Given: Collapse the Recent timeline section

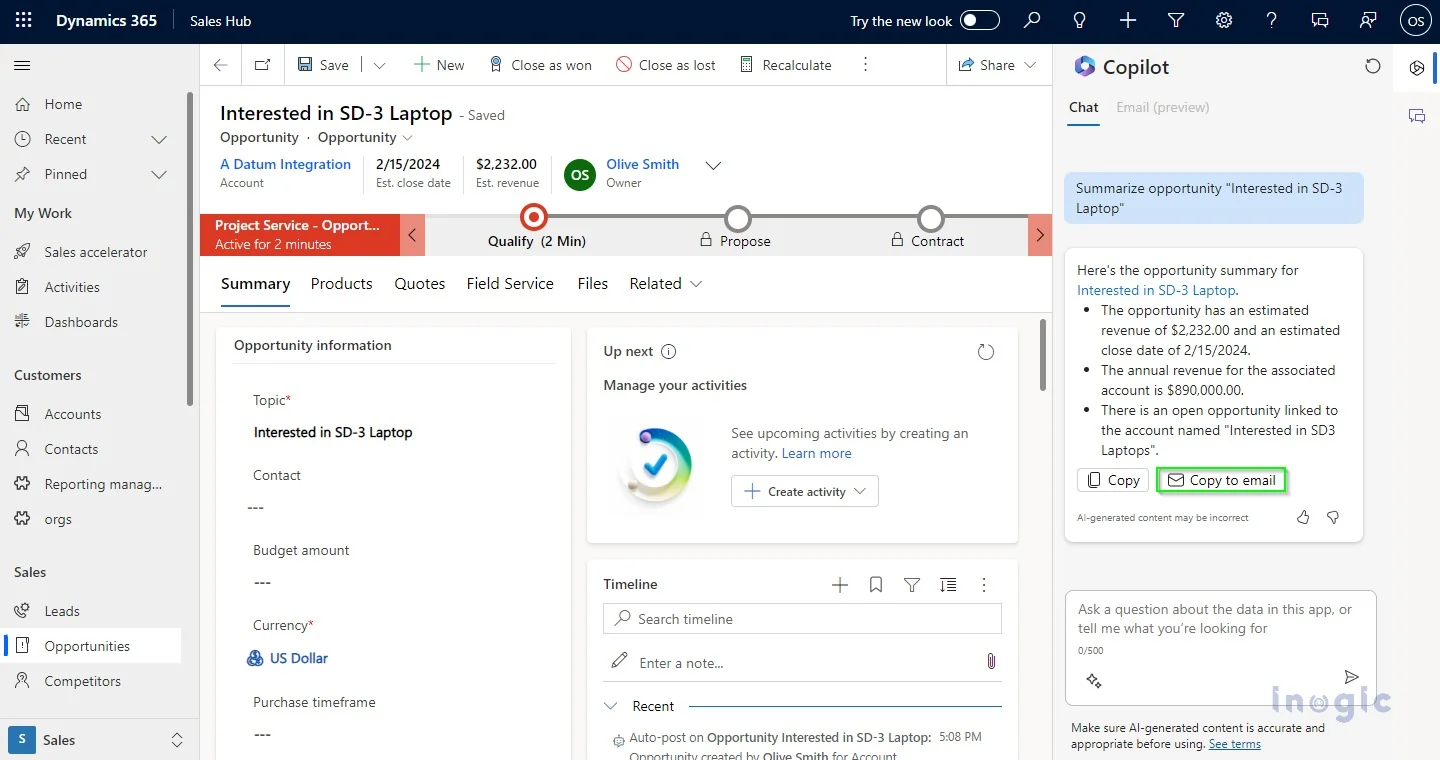Looking at the screenshot, I should [611, 706].
